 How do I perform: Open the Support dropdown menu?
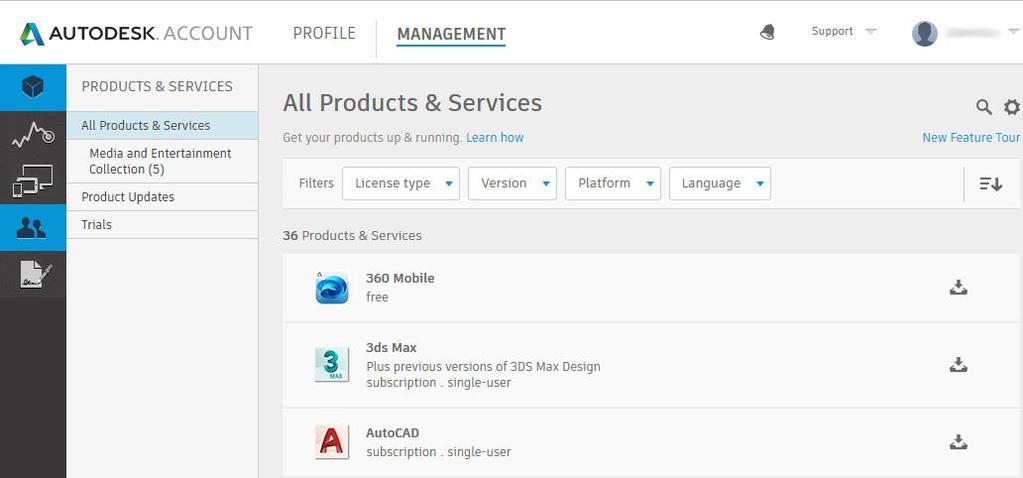(844, 31)
